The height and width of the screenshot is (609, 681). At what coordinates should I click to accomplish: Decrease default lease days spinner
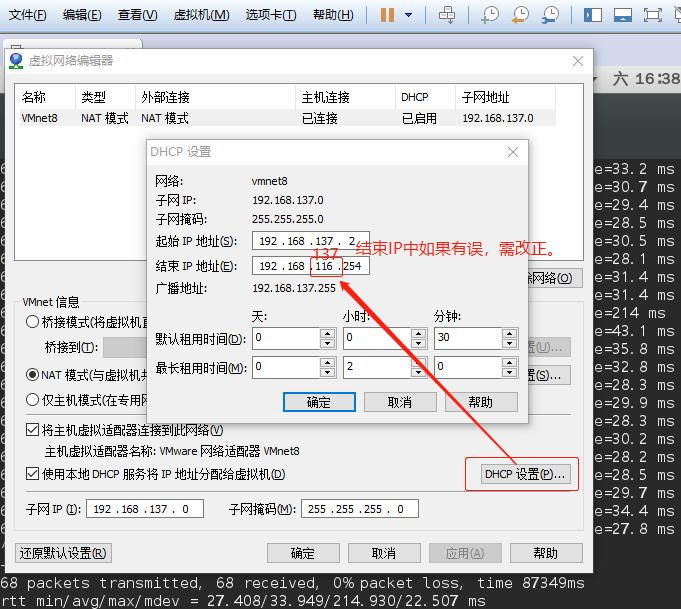(x=327, y=344)
